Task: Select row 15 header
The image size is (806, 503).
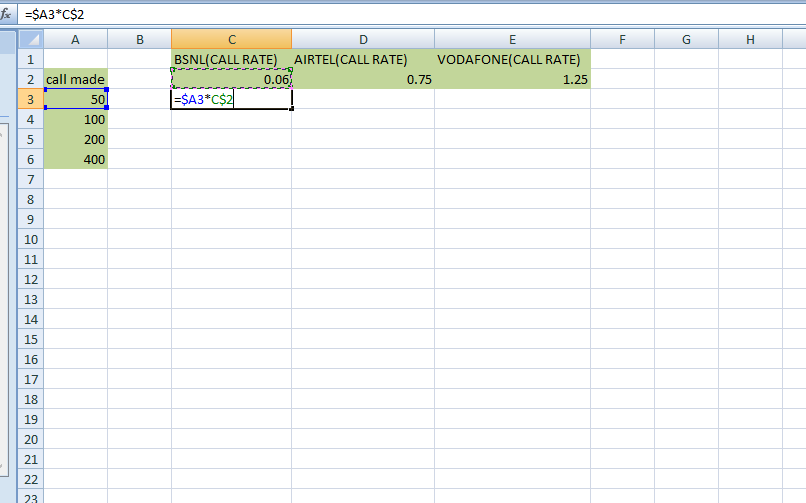Action: click(31, 340)
